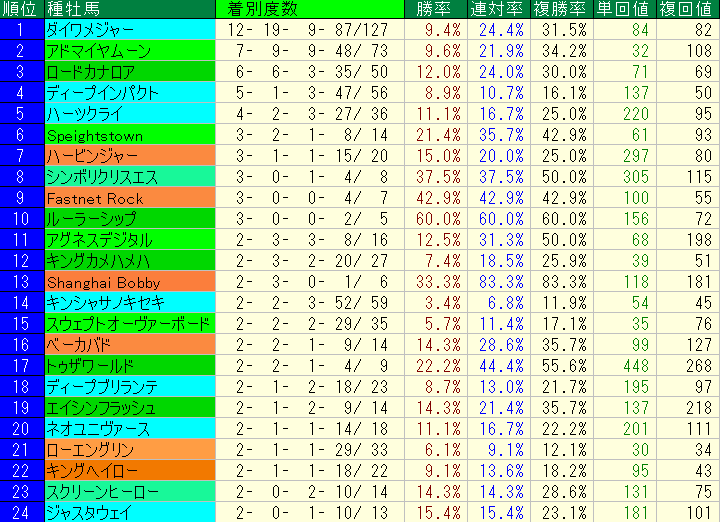The height and width of the screenshot is (522, 720).
Task: Select the シンボリクリスエス sire name cell
Action: (x=130, y=177)
